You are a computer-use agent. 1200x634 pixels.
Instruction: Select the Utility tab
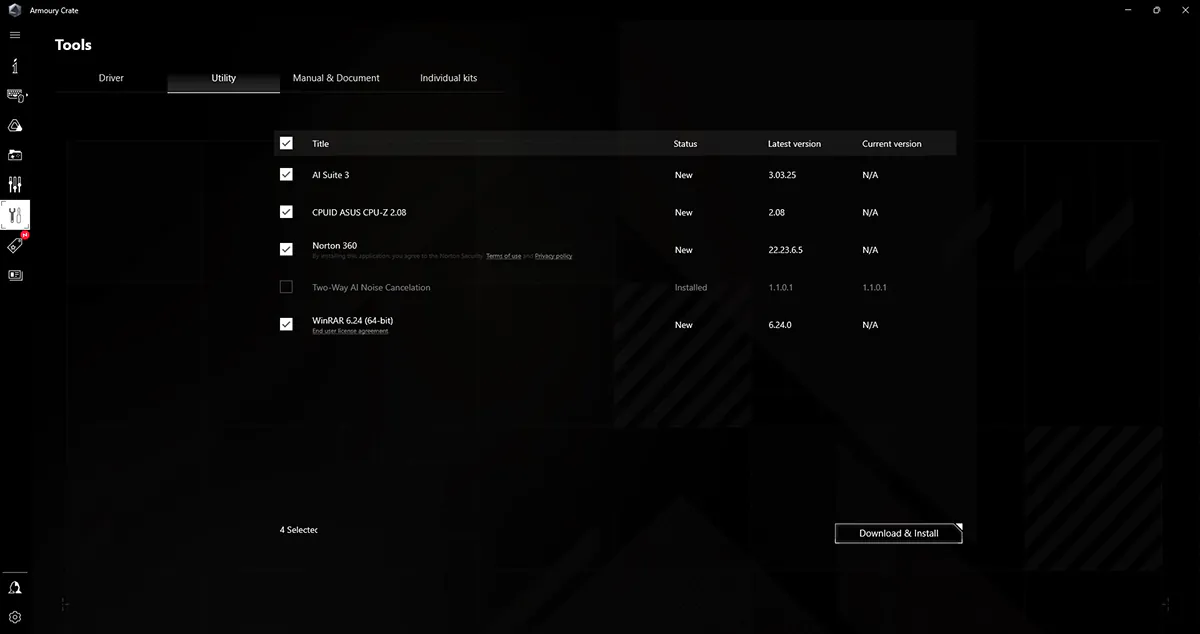[224, 78]
